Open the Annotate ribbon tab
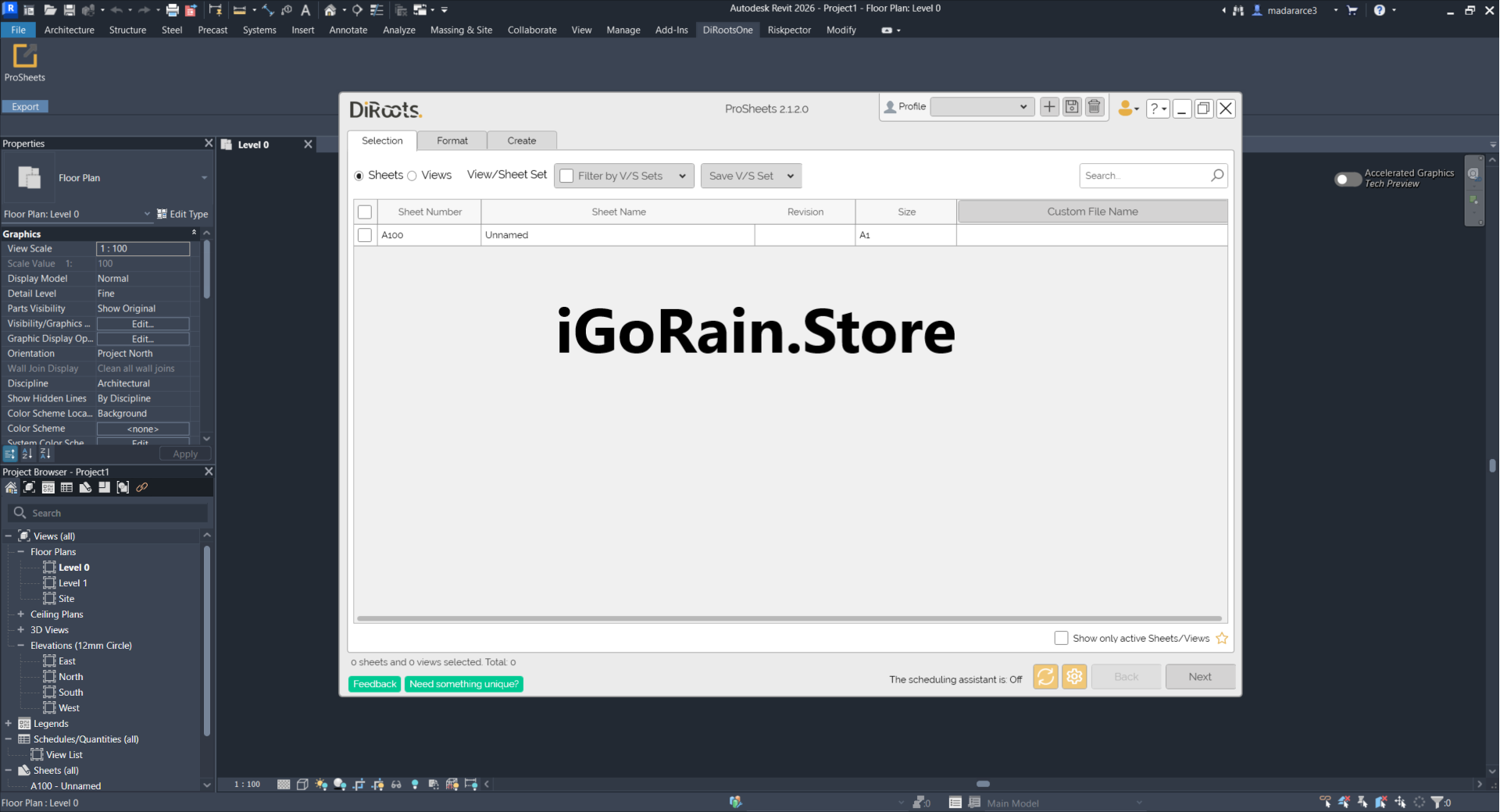The width and height of the screenshot is (1500, 812). (348, 30)
